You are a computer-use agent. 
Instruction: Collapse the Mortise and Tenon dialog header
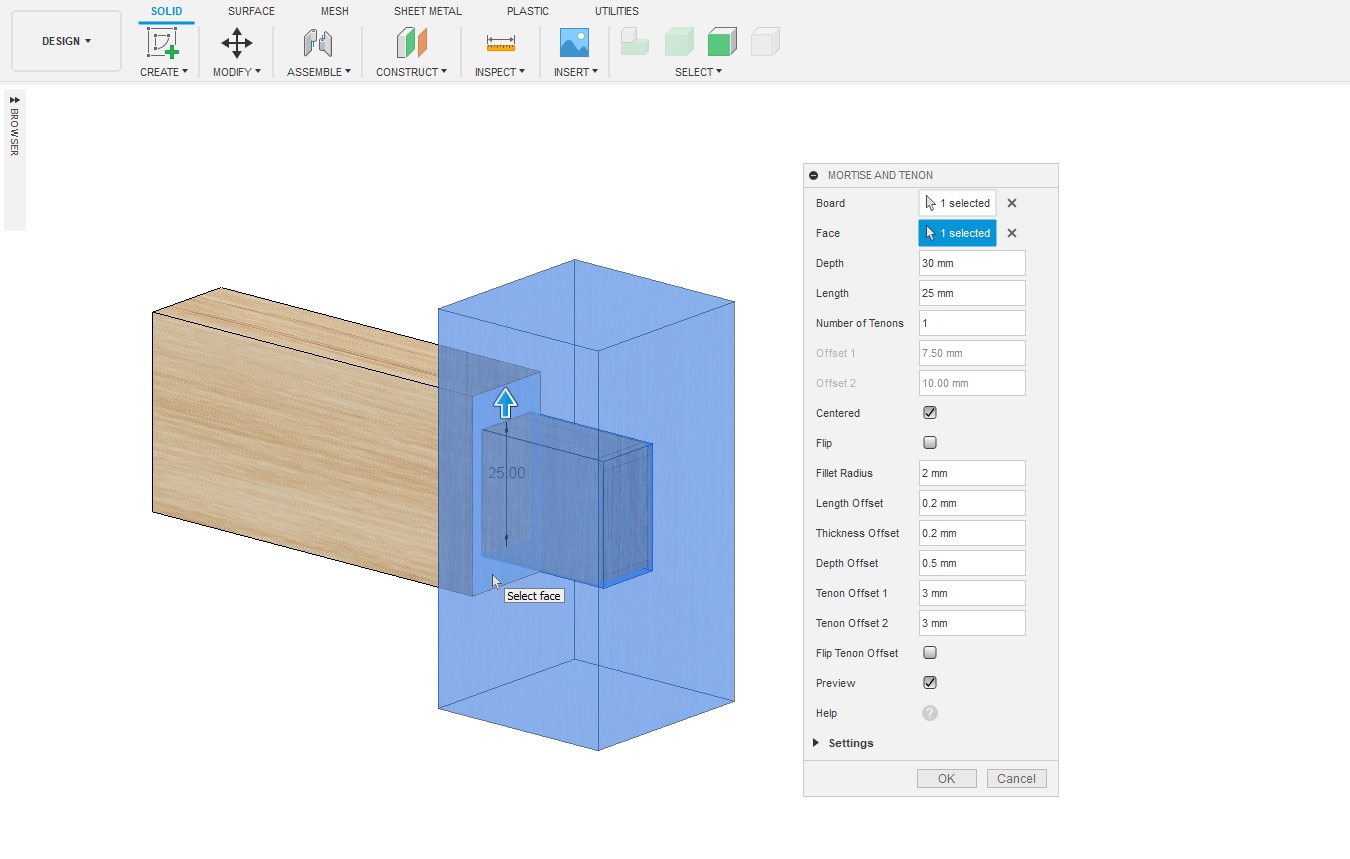click(x=814, y=175)
